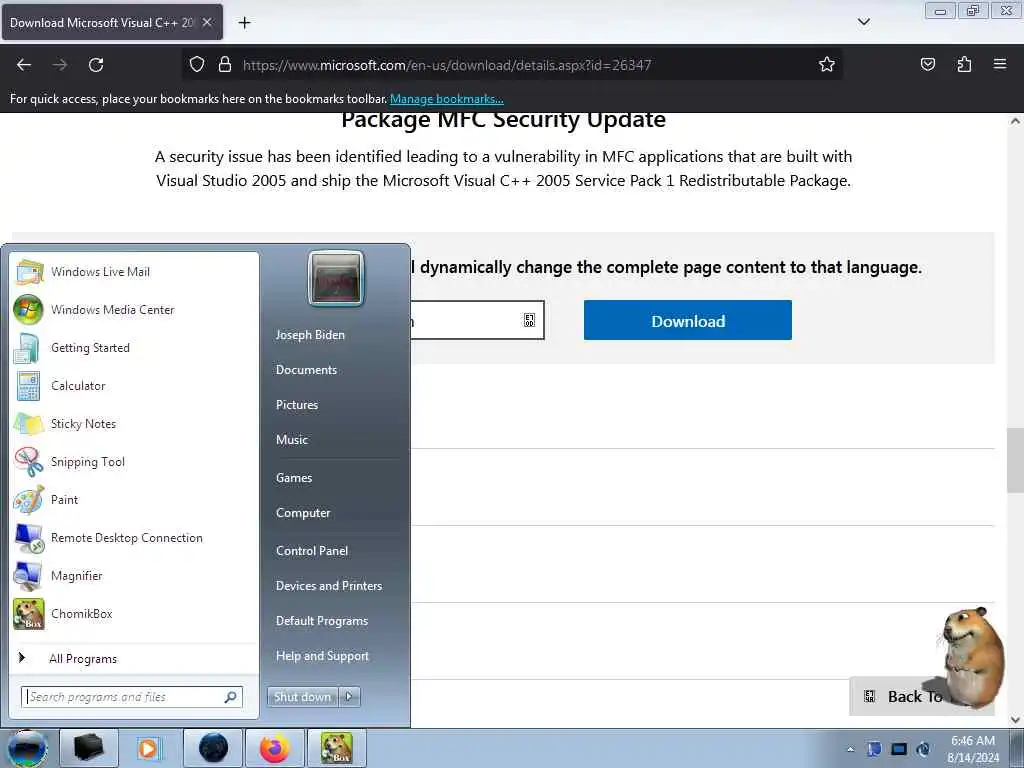The image size is (1024, 768).
Task: Open Calculator from Start menu
Action: click(x=134, y=386)
